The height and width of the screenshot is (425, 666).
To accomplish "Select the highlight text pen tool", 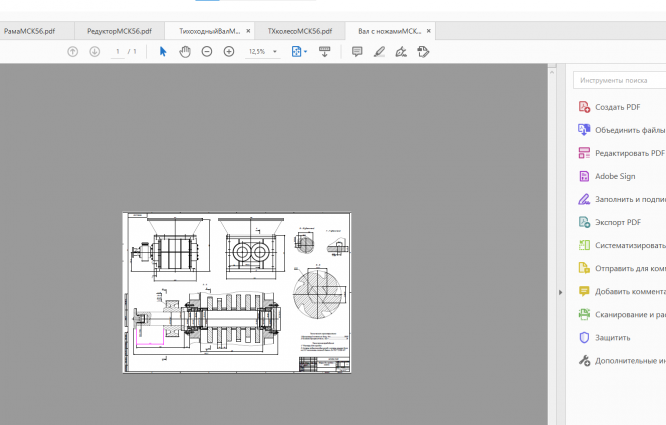I will click(379, 51).
